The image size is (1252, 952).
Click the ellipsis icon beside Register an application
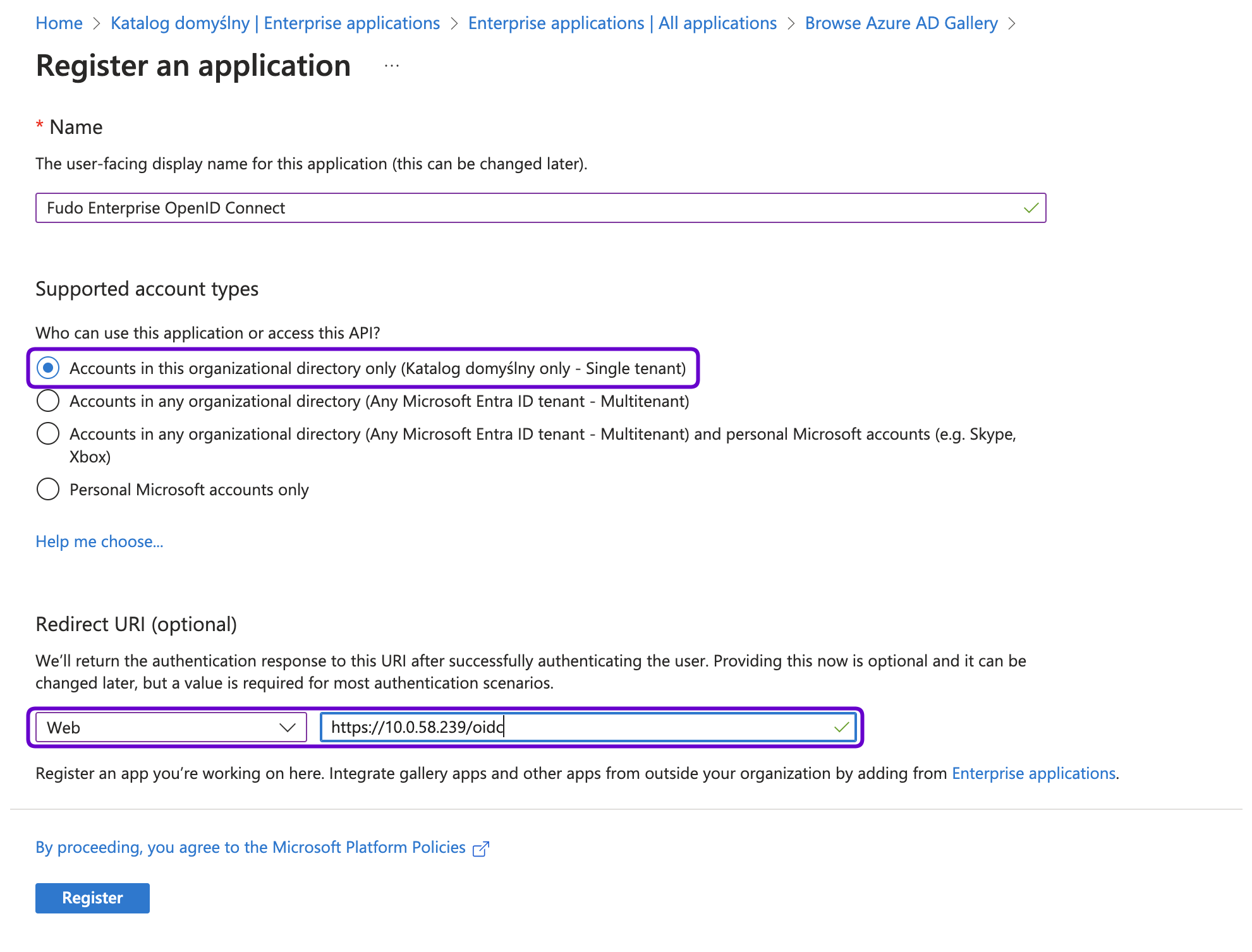(392, 66)
